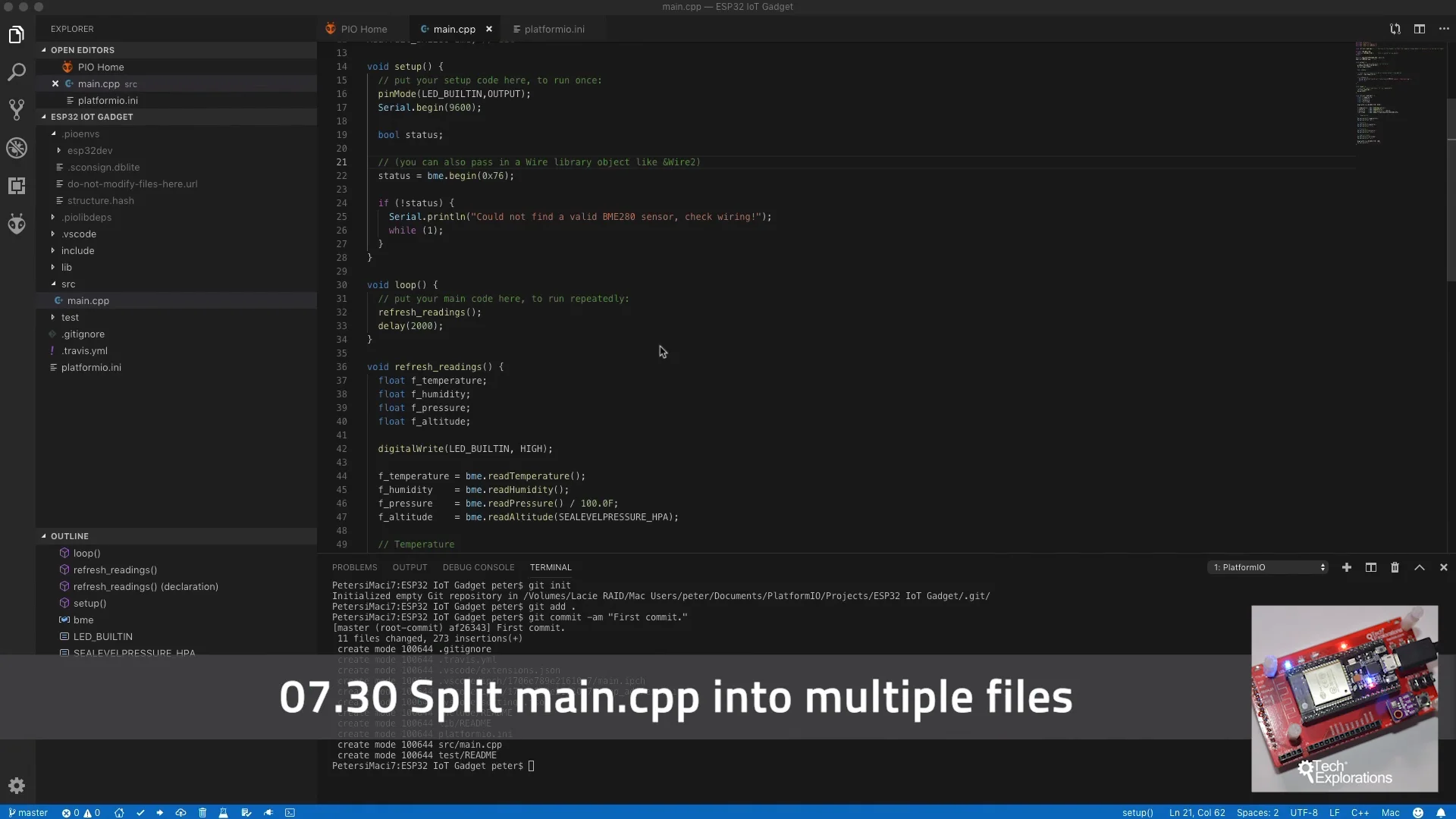Open the PlatformIO alien icon in activity bar
1456x819 pixels.
pyautogui.click(x=17, y=224)
